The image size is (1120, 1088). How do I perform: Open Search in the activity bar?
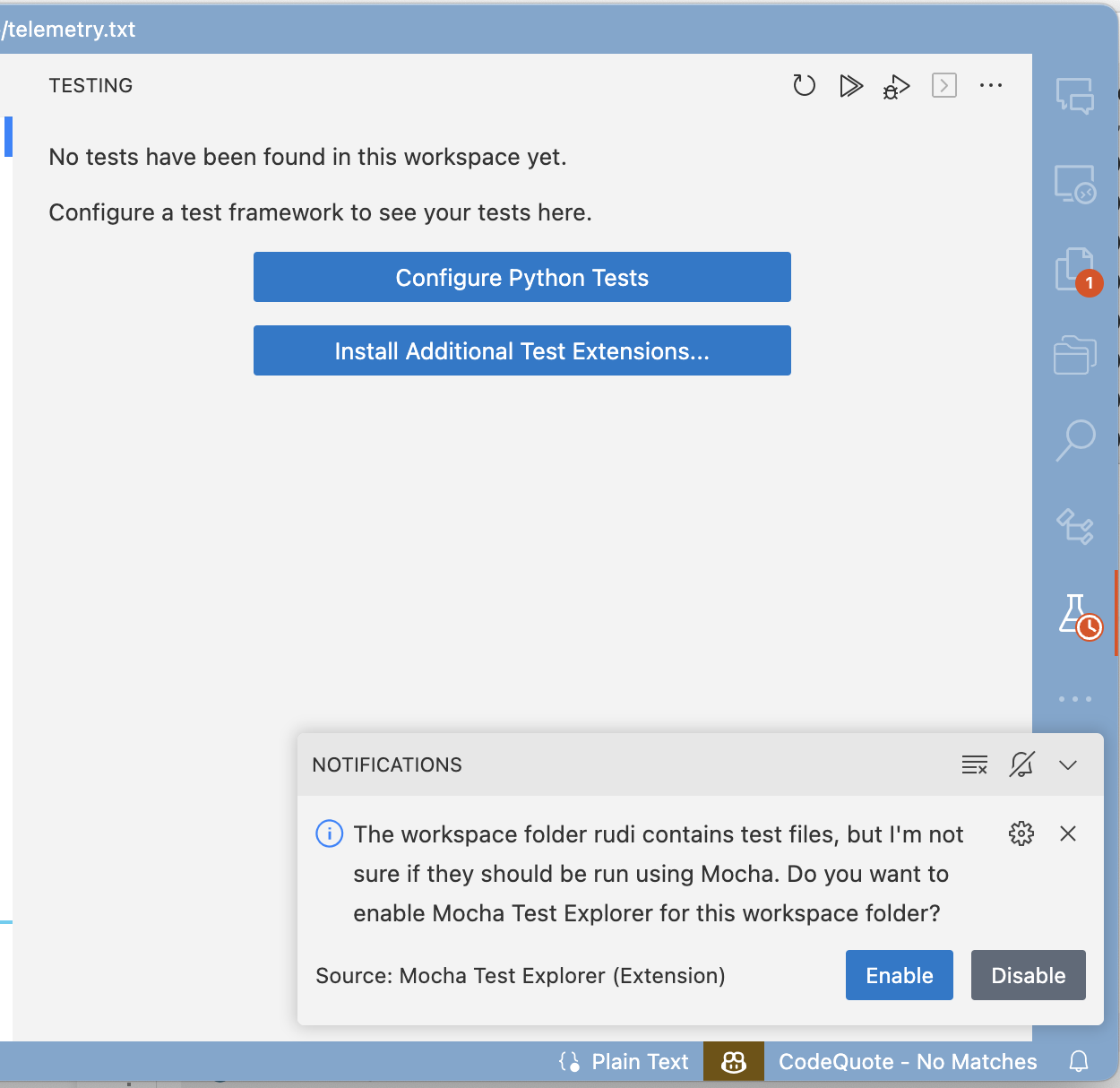tap(1074, 440)
